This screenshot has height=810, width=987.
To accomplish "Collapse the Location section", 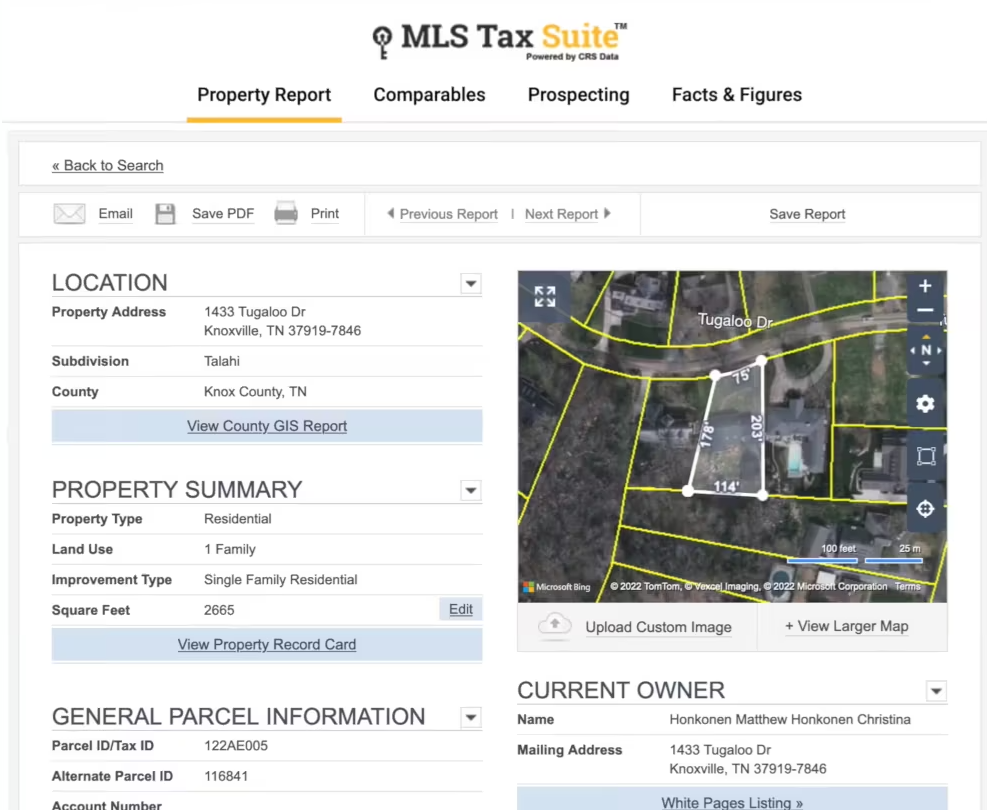I will 470,284.
